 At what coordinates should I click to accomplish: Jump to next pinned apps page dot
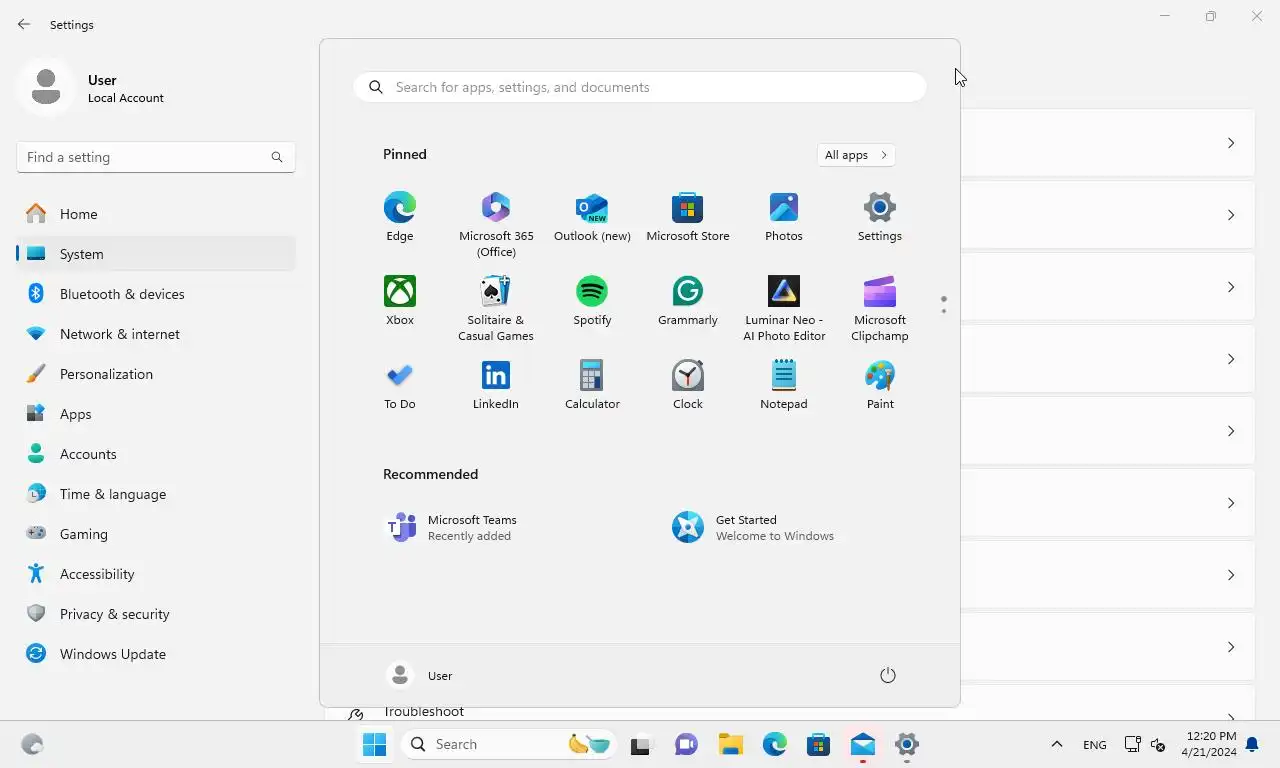point(943,311)
